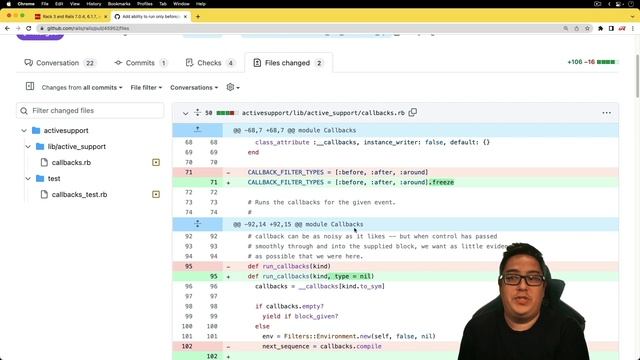Open the Conversation tab
Image resolution: width=640 pixels, height=360 pixels.
(60, 63)
